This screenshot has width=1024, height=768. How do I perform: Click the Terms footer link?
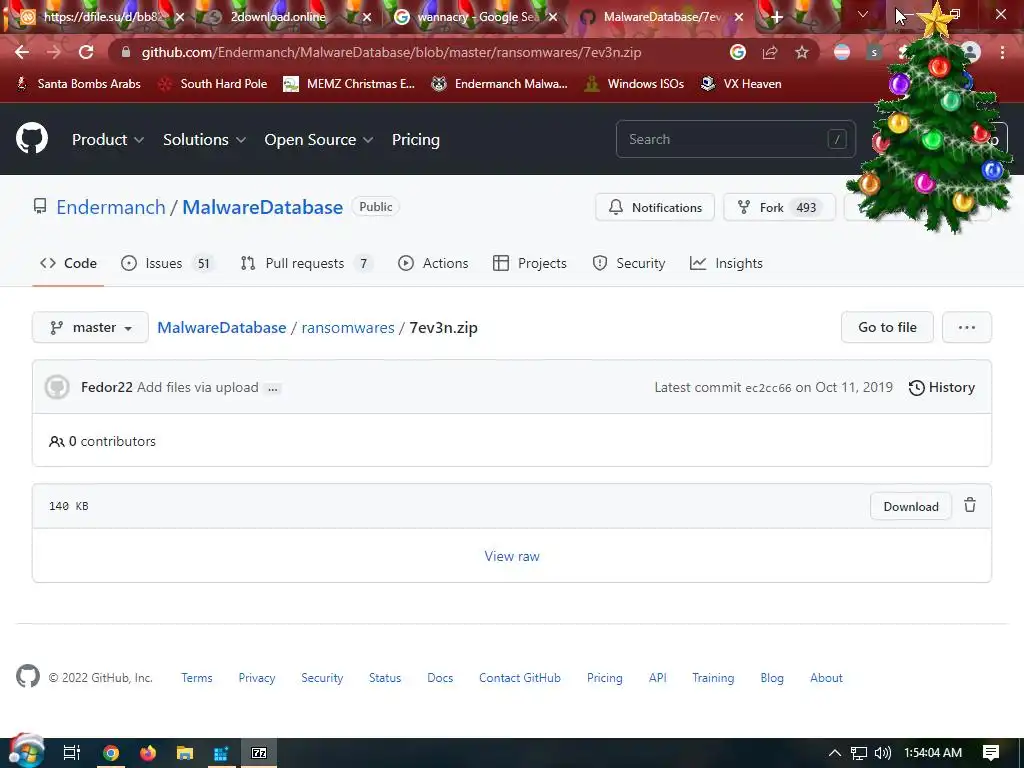pos(197,678)
